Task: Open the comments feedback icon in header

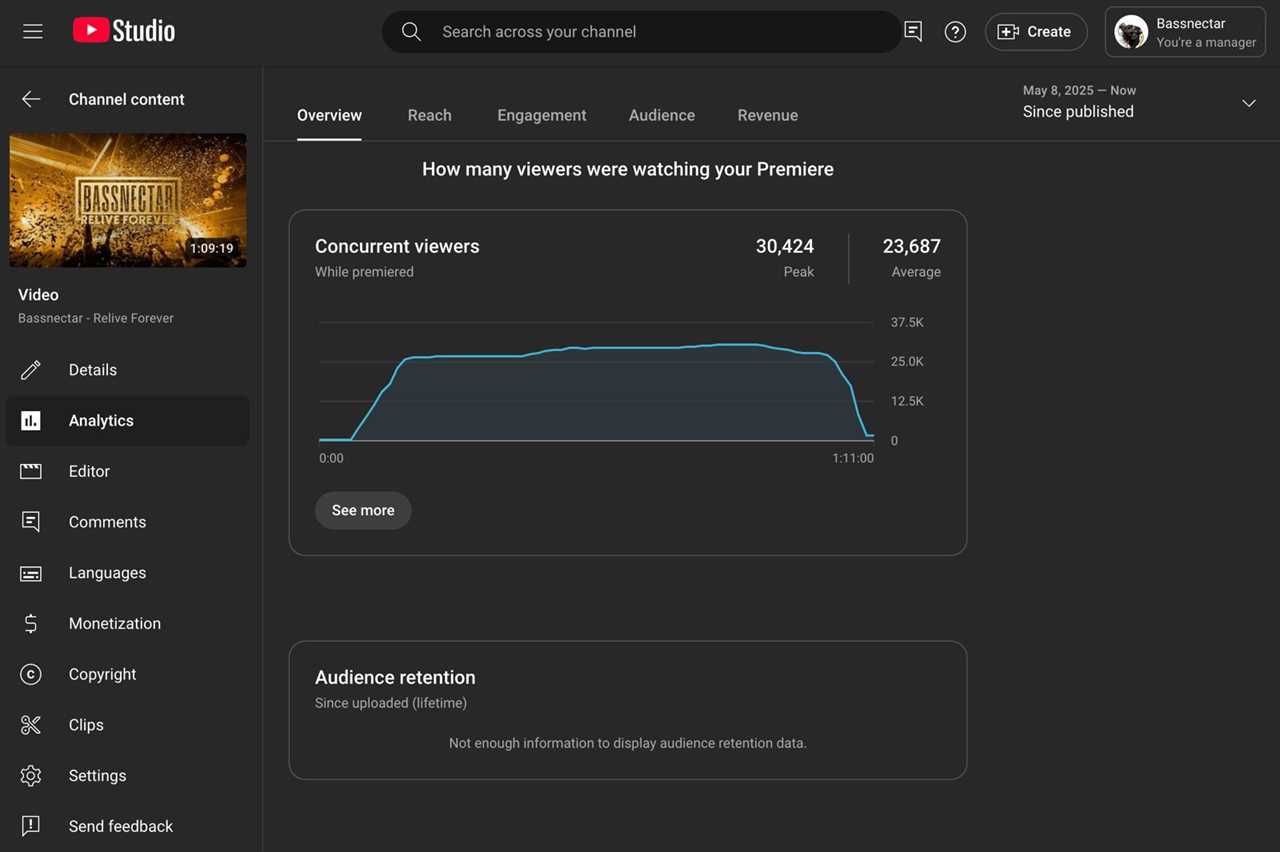Action: pyautogui.click(x=913, y=31)
